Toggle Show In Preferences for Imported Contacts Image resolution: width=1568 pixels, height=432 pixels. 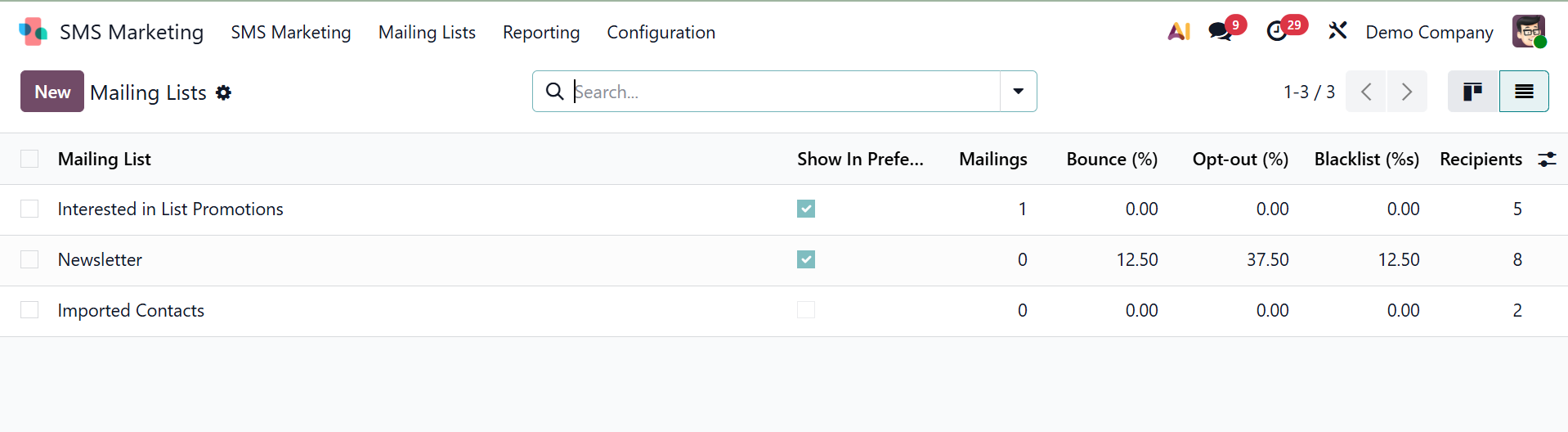click(x=806, y=310)
